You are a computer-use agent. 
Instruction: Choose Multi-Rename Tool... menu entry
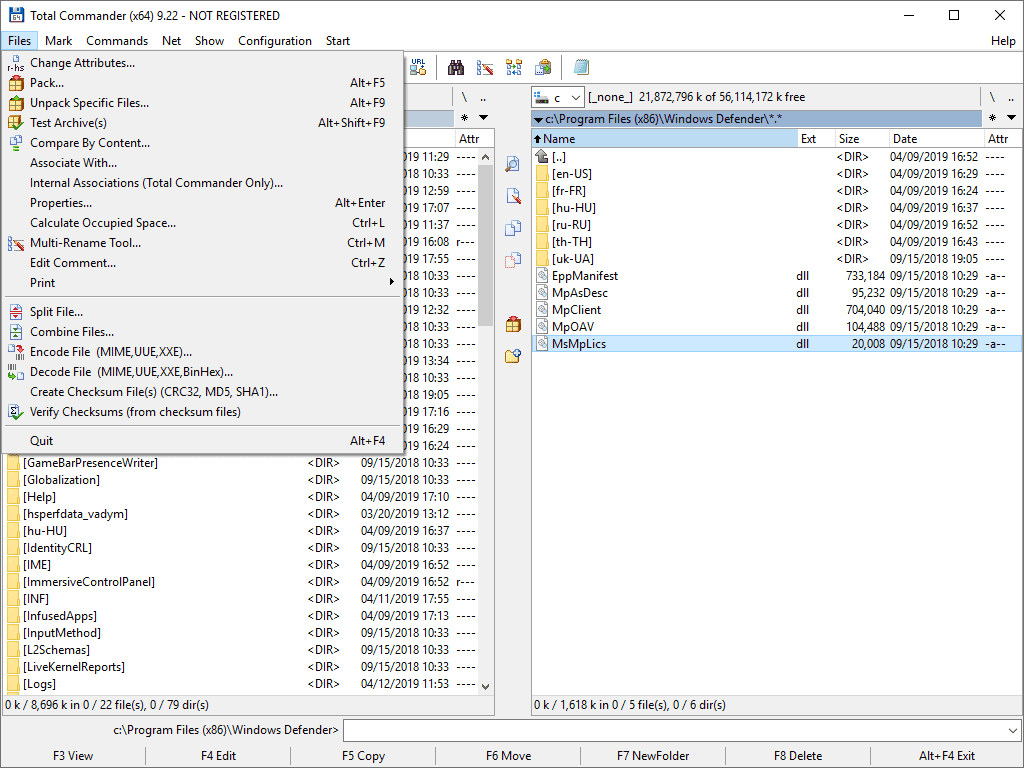click(202, 243)
